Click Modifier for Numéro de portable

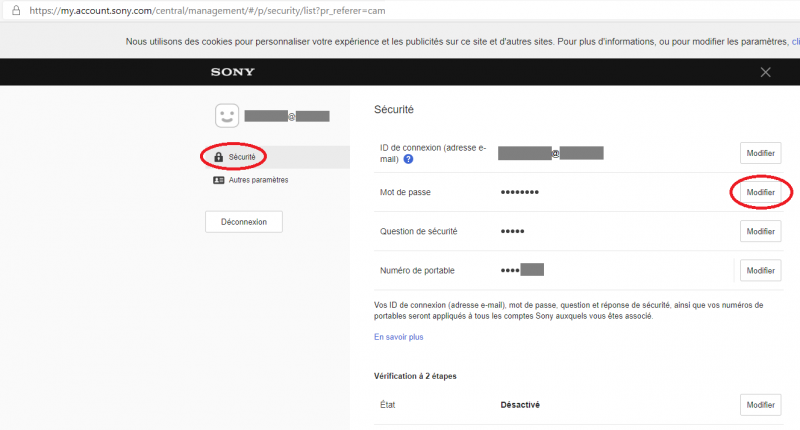(760, 270)
